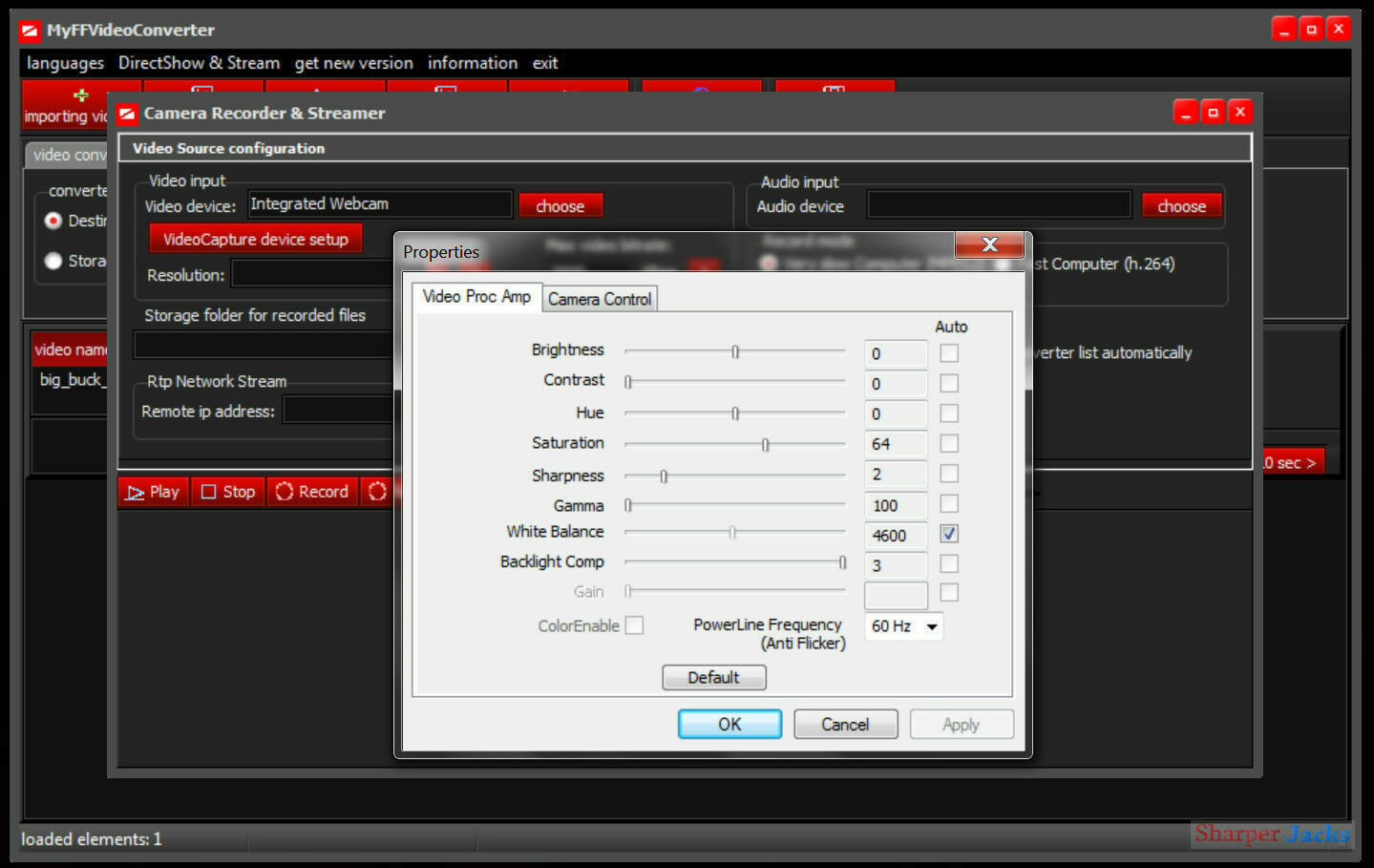Viewport: 1374px width, 868px height.
Task: Click the Contrast slider thumb
Action: [628, 382]
